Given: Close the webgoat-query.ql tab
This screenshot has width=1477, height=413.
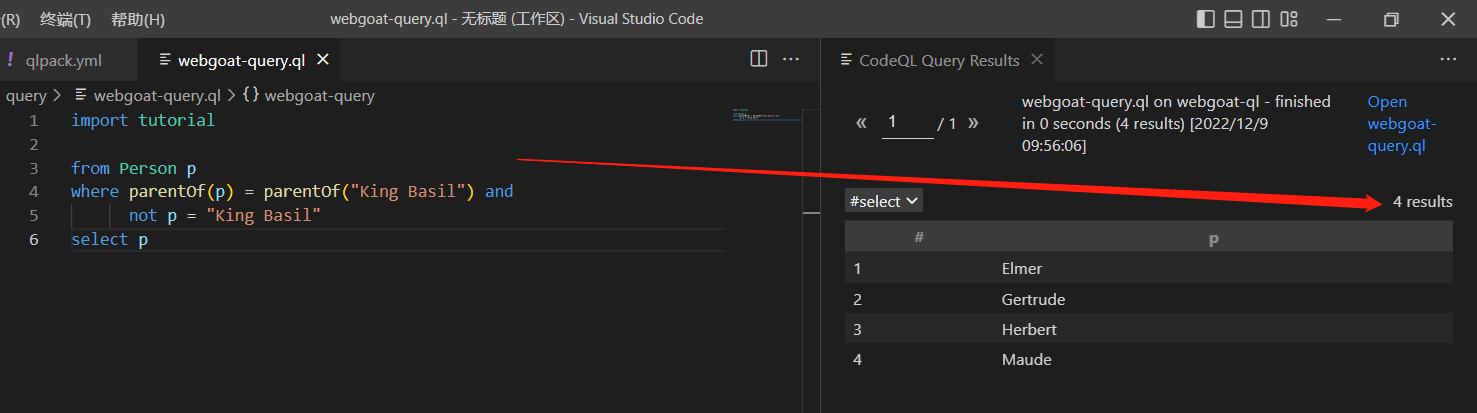Looking at the screenshot, I should tap(322, 60).
